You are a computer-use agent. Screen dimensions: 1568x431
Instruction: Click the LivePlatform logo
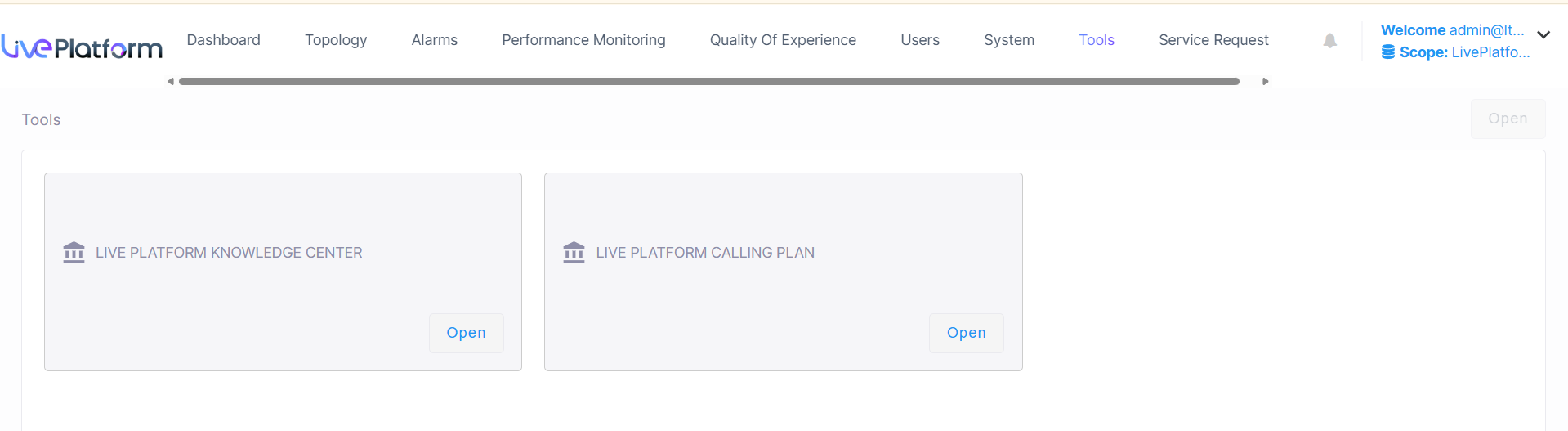pyautogui.click(x=82, y=47)
